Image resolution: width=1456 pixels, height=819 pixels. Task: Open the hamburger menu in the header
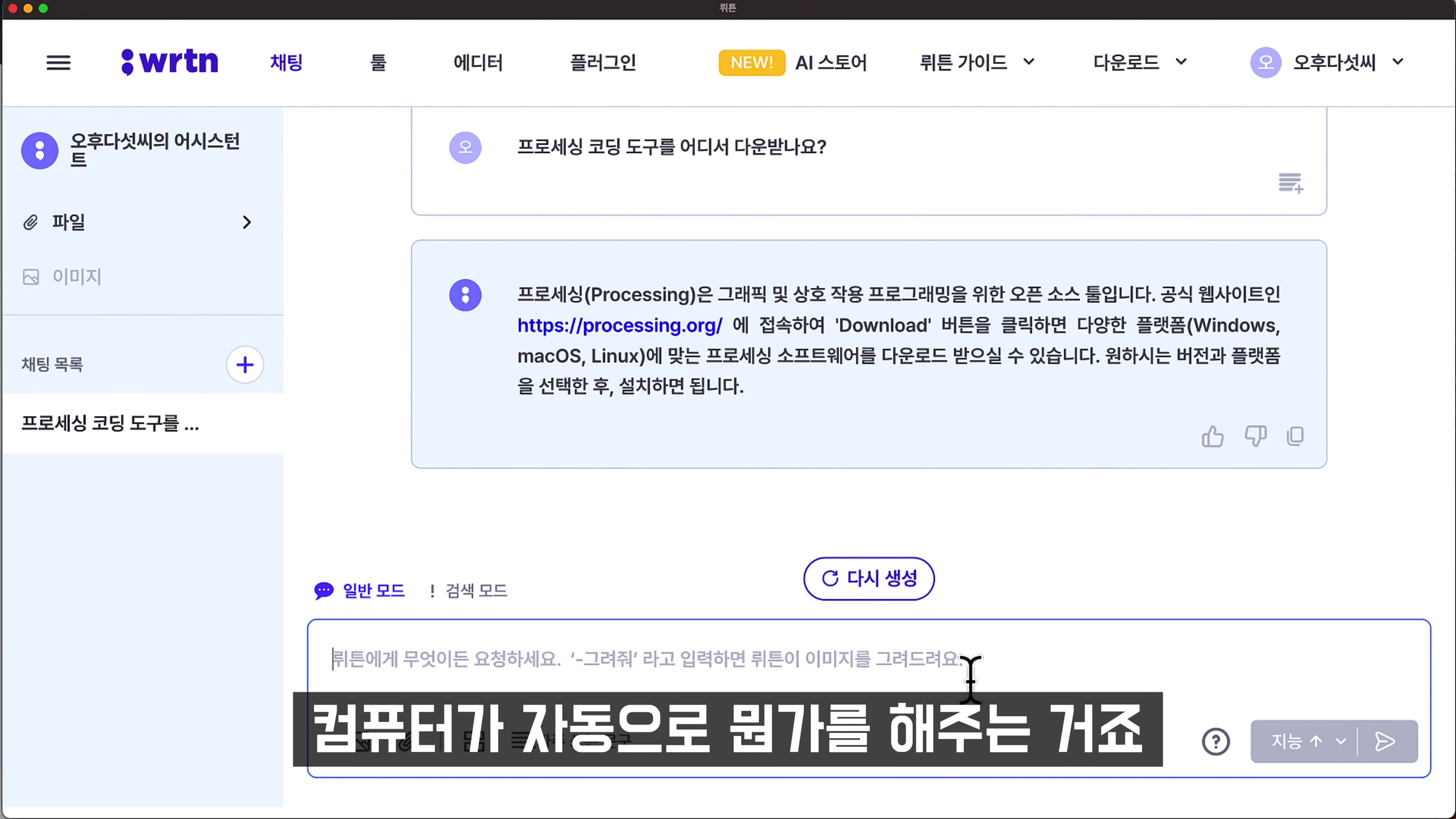(x=58, y=62)
